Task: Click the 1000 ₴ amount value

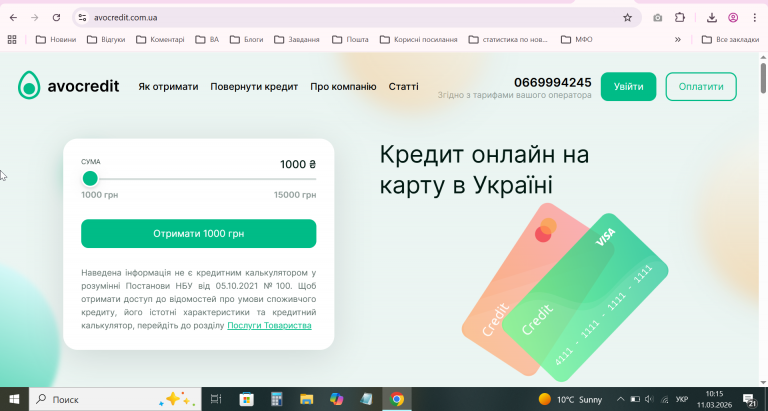Action: tap(298, 165)
